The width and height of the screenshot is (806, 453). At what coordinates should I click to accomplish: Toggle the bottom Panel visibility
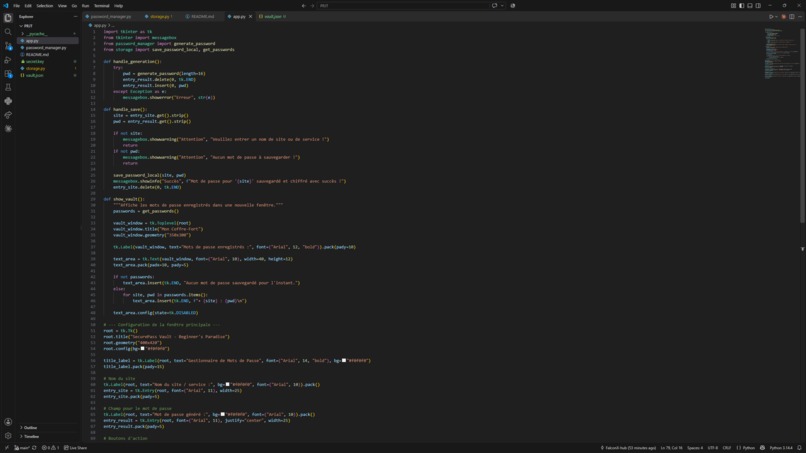point(750,6)
